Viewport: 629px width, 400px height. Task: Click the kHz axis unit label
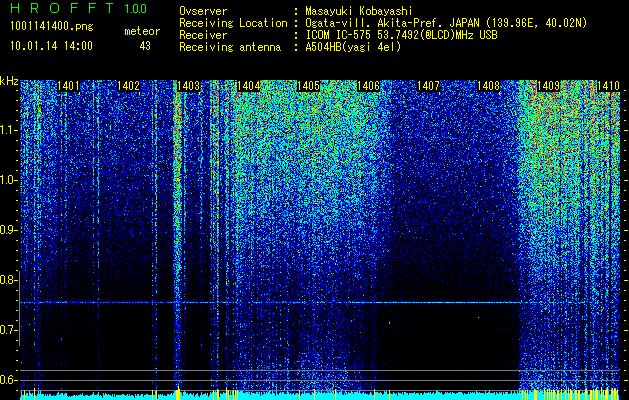(x=9, y=81)
